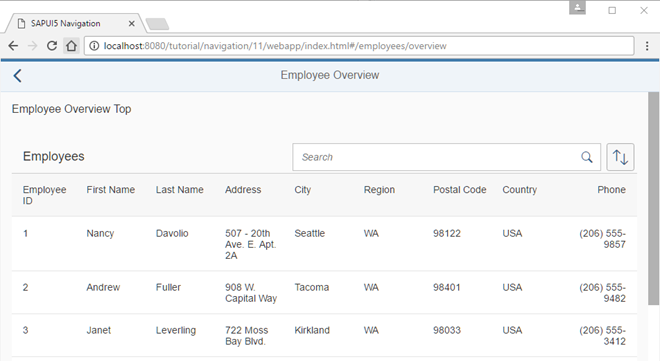The height and width of the screenshot is (361, 660).
Task: Click the browser back arrow
Action: tap(13, 45)
